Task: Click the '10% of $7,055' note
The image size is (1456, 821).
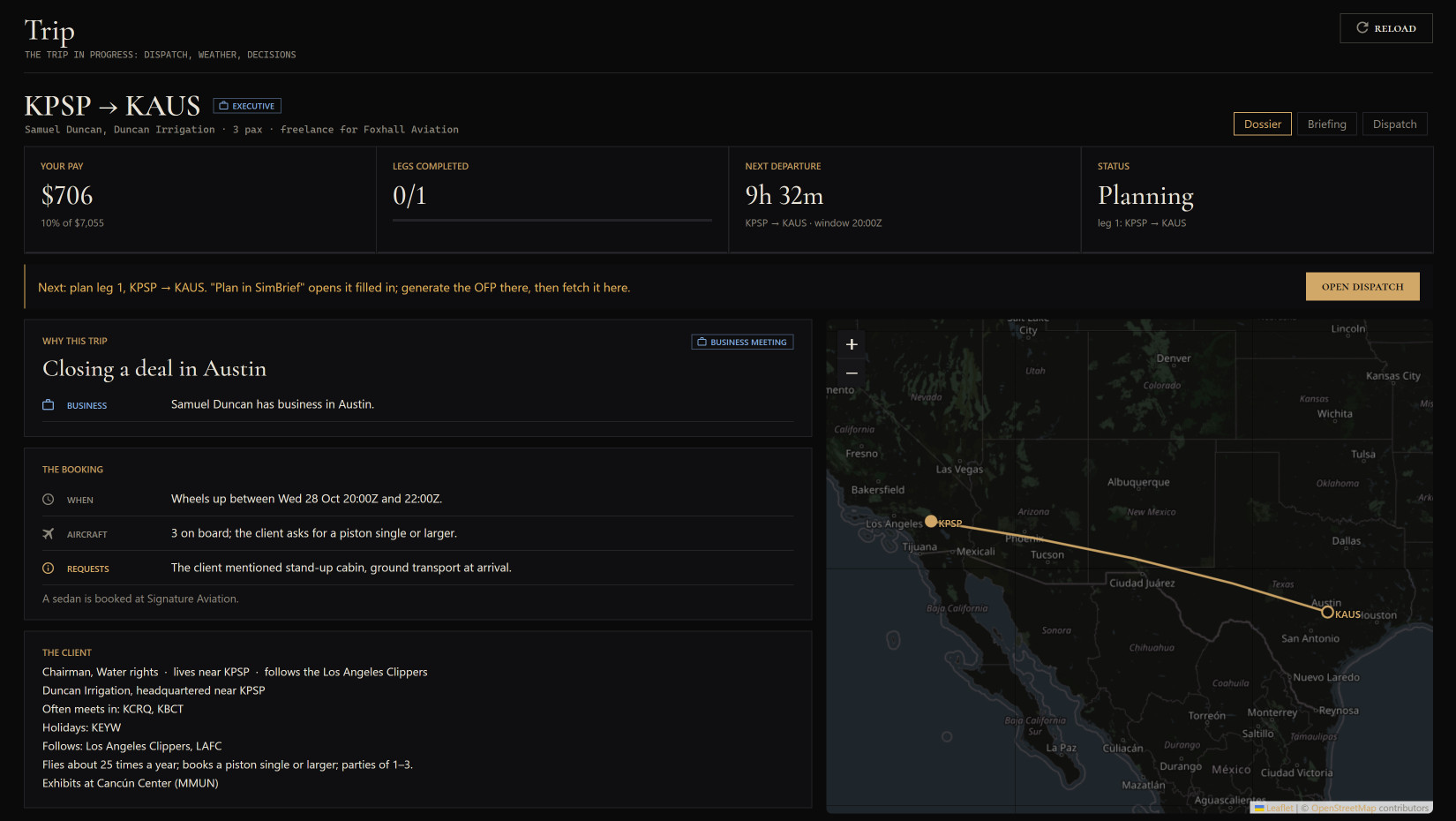Action: click(x=72, y=223)
